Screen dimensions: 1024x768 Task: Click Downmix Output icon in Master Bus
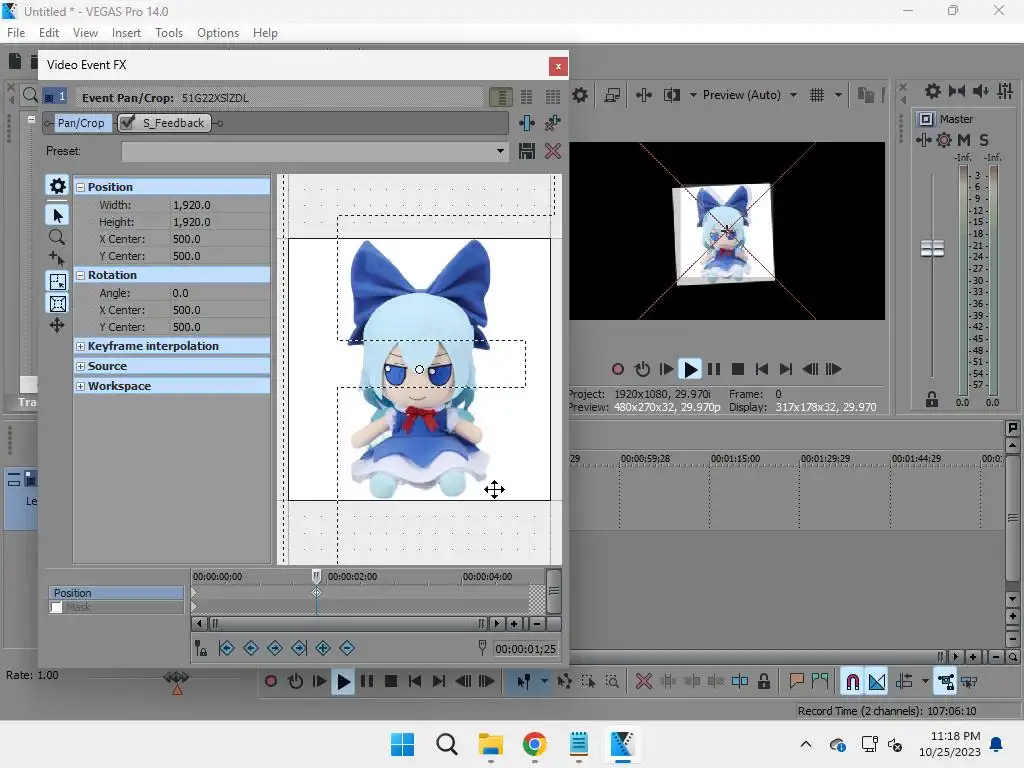coord(957,91)
